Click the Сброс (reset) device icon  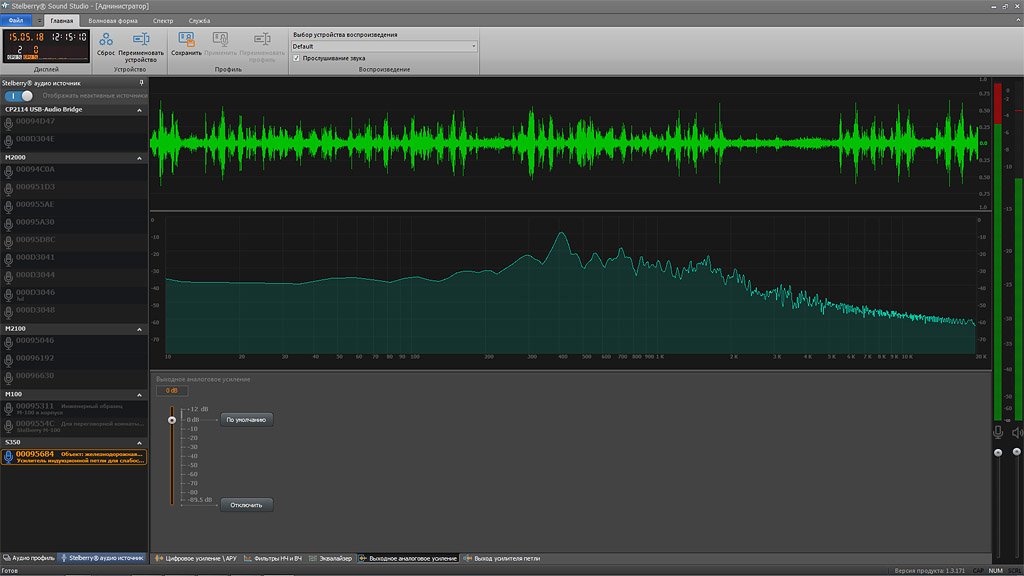click(105, 40)
